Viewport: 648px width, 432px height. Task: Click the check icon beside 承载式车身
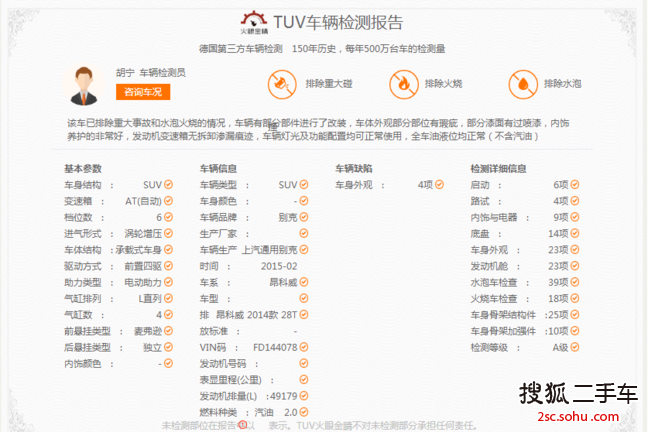168,250
